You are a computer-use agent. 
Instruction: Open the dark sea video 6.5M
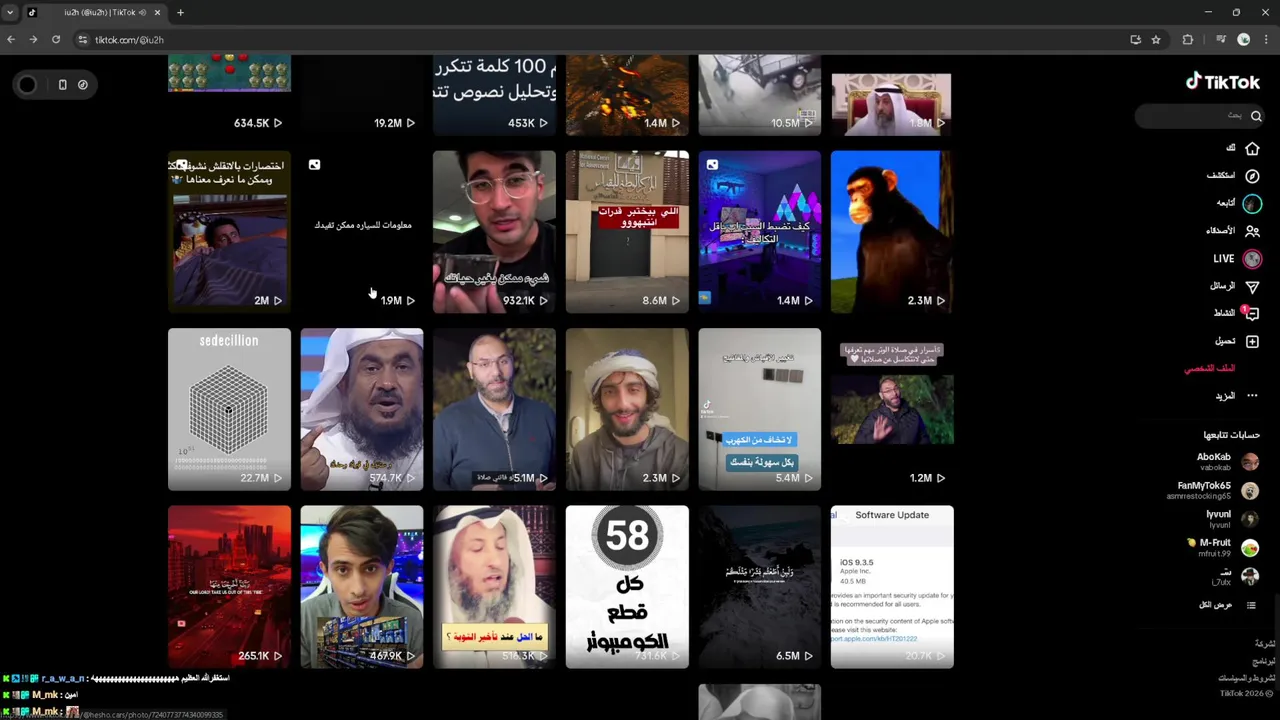coord(759,587)
